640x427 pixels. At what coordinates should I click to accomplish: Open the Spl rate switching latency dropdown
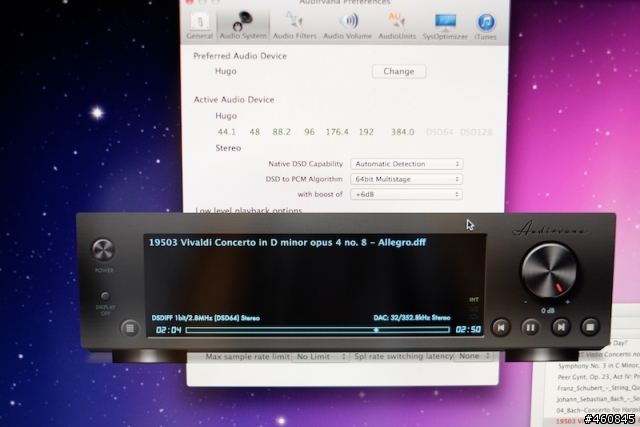click(473, 356)
